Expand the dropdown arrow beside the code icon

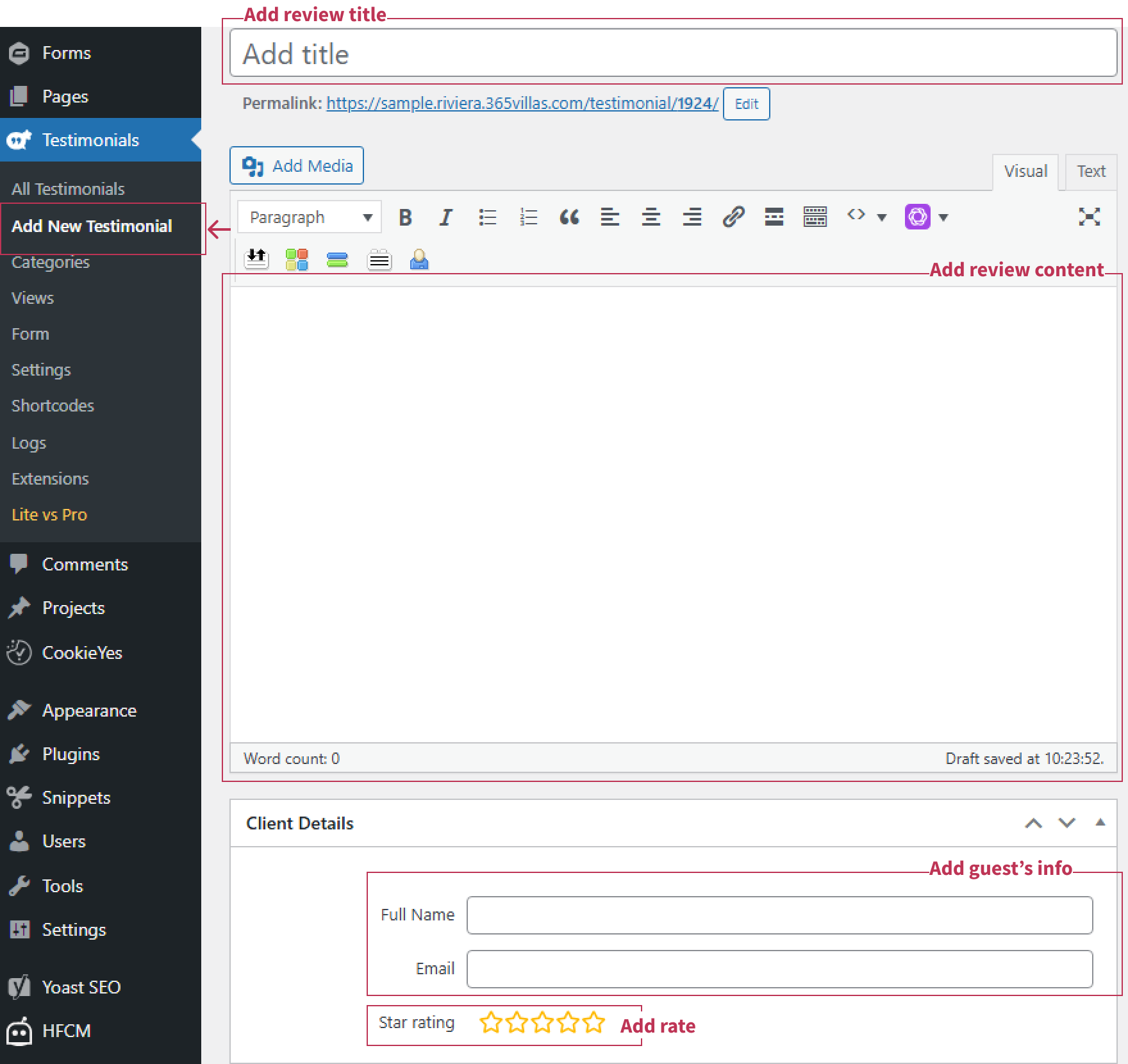pos(882,217)
